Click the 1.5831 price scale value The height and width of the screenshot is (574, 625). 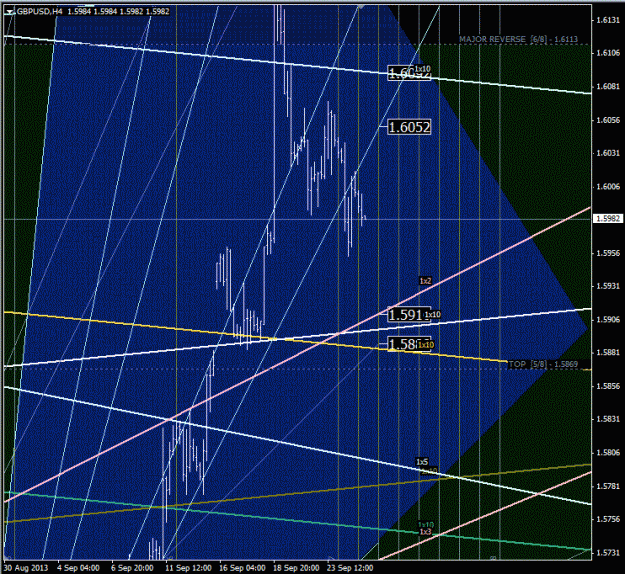608,419
